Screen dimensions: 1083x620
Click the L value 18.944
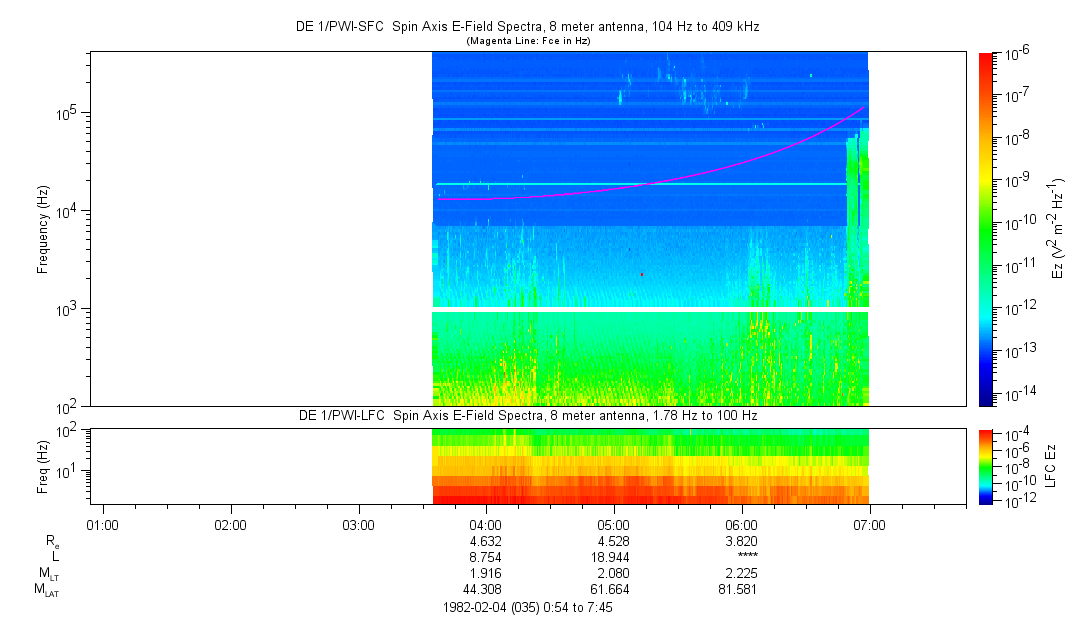[613, 557]
